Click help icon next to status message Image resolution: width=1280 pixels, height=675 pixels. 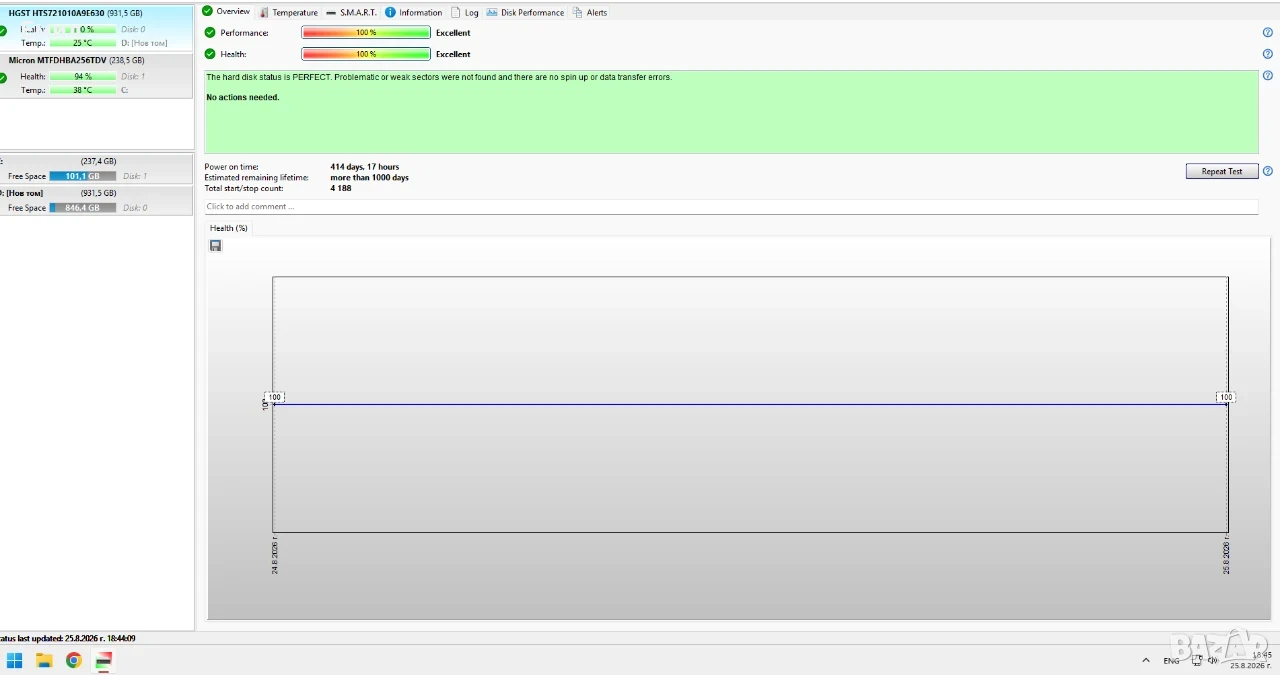tap(1268, 76)
